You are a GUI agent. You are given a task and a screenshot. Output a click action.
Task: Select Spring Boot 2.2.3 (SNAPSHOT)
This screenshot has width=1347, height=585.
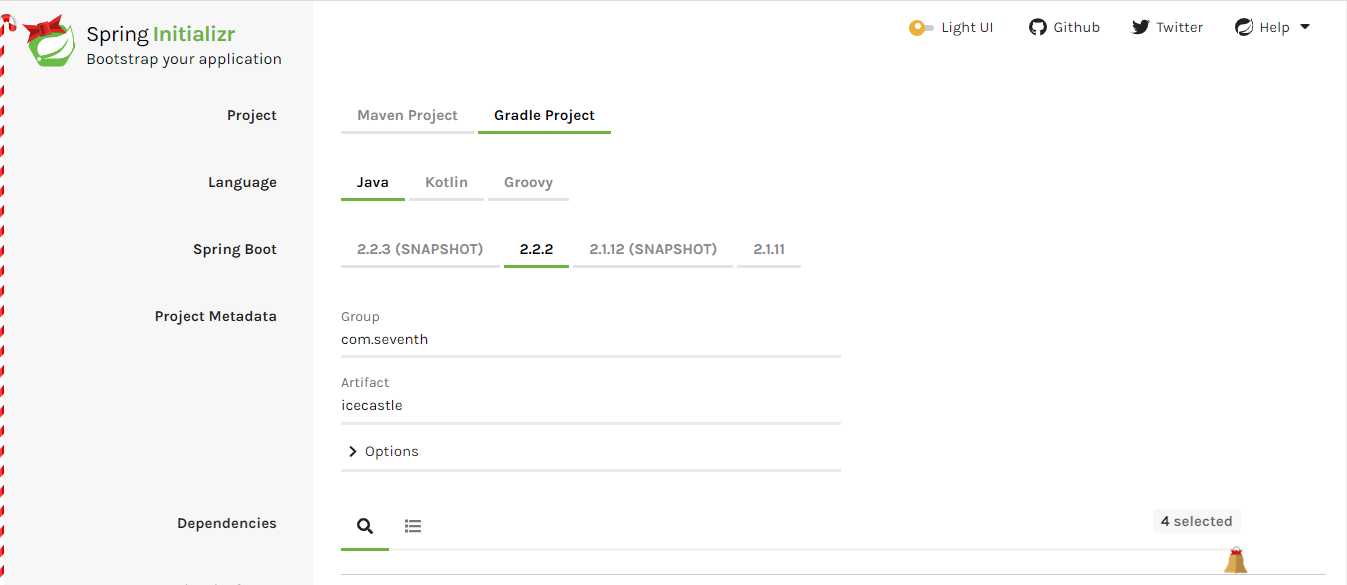point(420,250)
